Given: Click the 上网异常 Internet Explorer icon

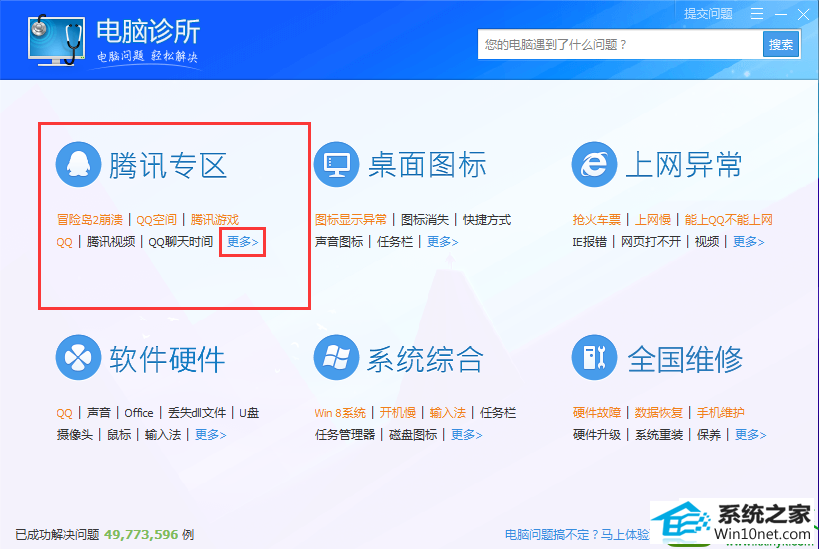Looking at the screenshot, I should coord(594,165).
